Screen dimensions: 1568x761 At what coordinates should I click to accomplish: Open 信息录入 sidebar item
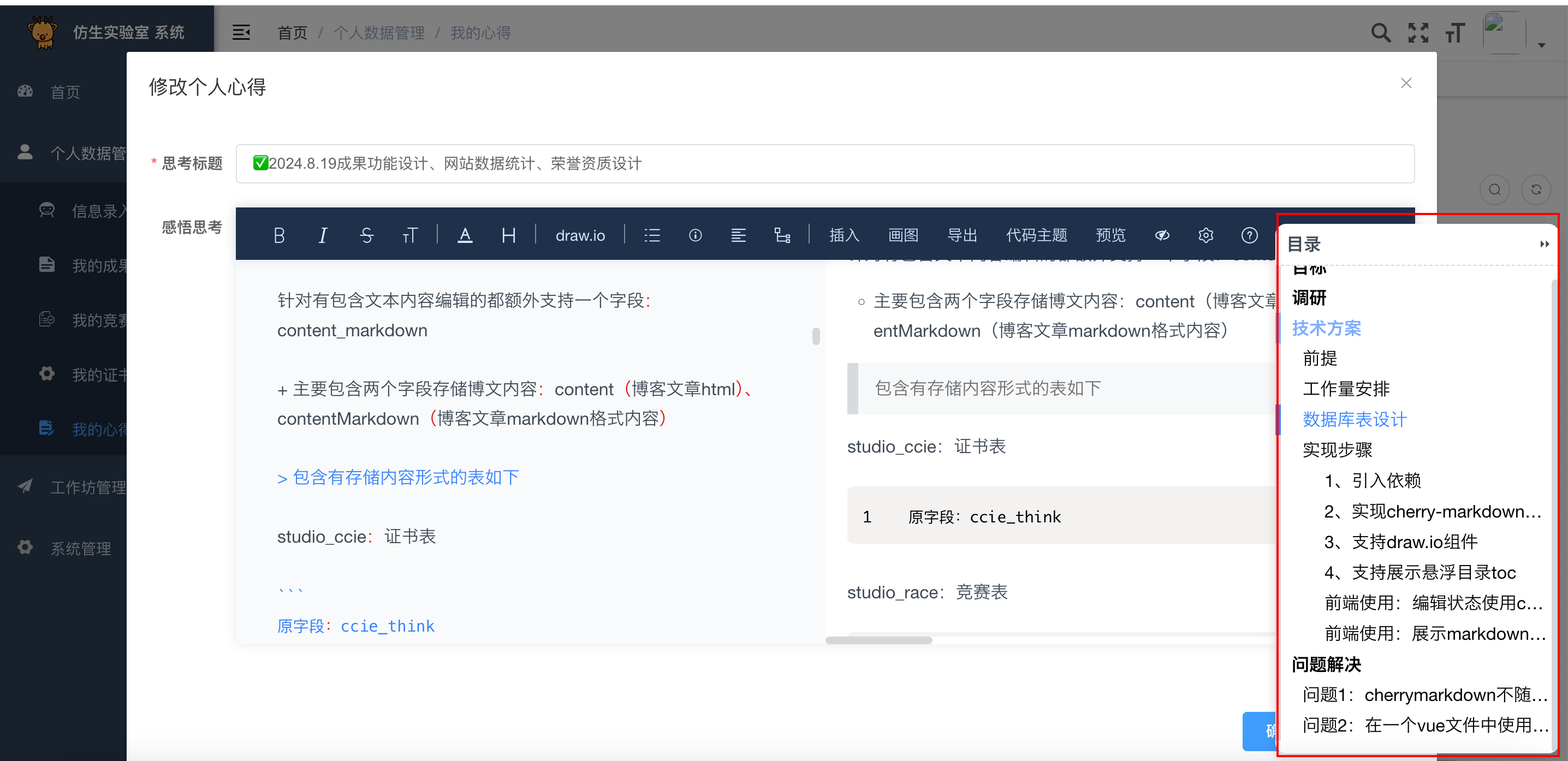pos(63,211)
